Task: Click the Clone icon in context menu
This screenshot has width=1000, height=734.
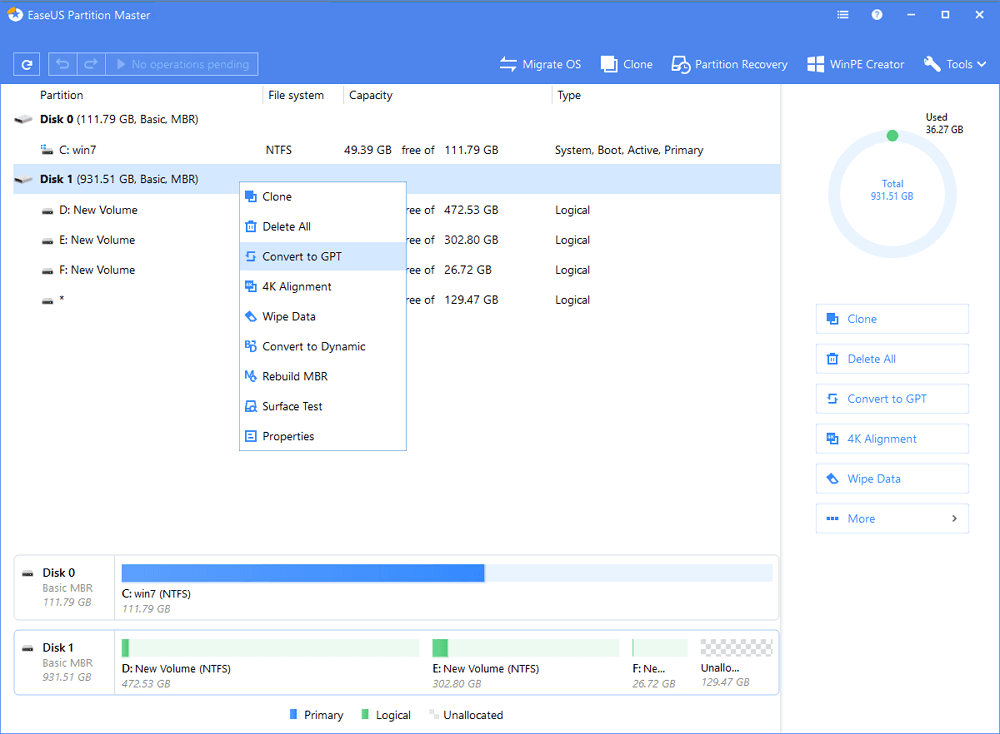Action: (x=251, y=196)
